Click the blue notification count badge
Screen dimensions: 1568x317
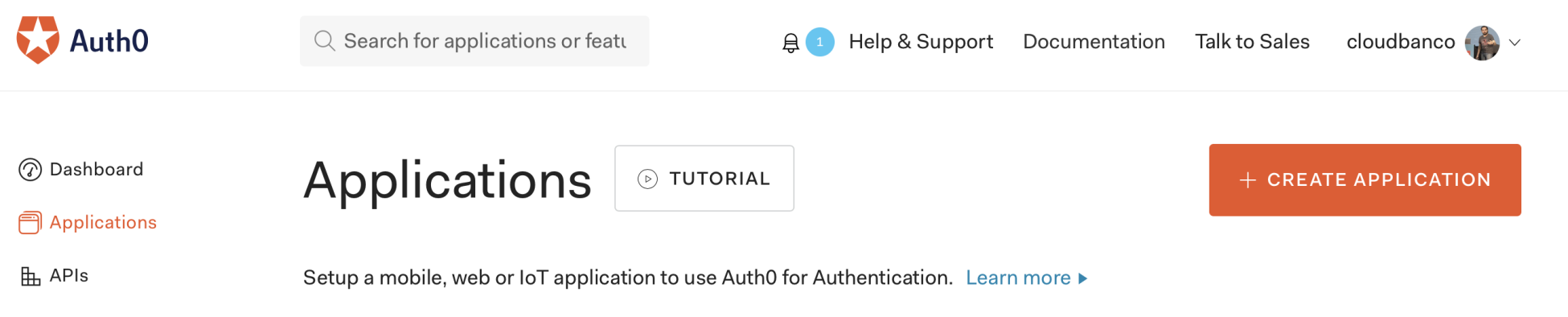point(819,42)
